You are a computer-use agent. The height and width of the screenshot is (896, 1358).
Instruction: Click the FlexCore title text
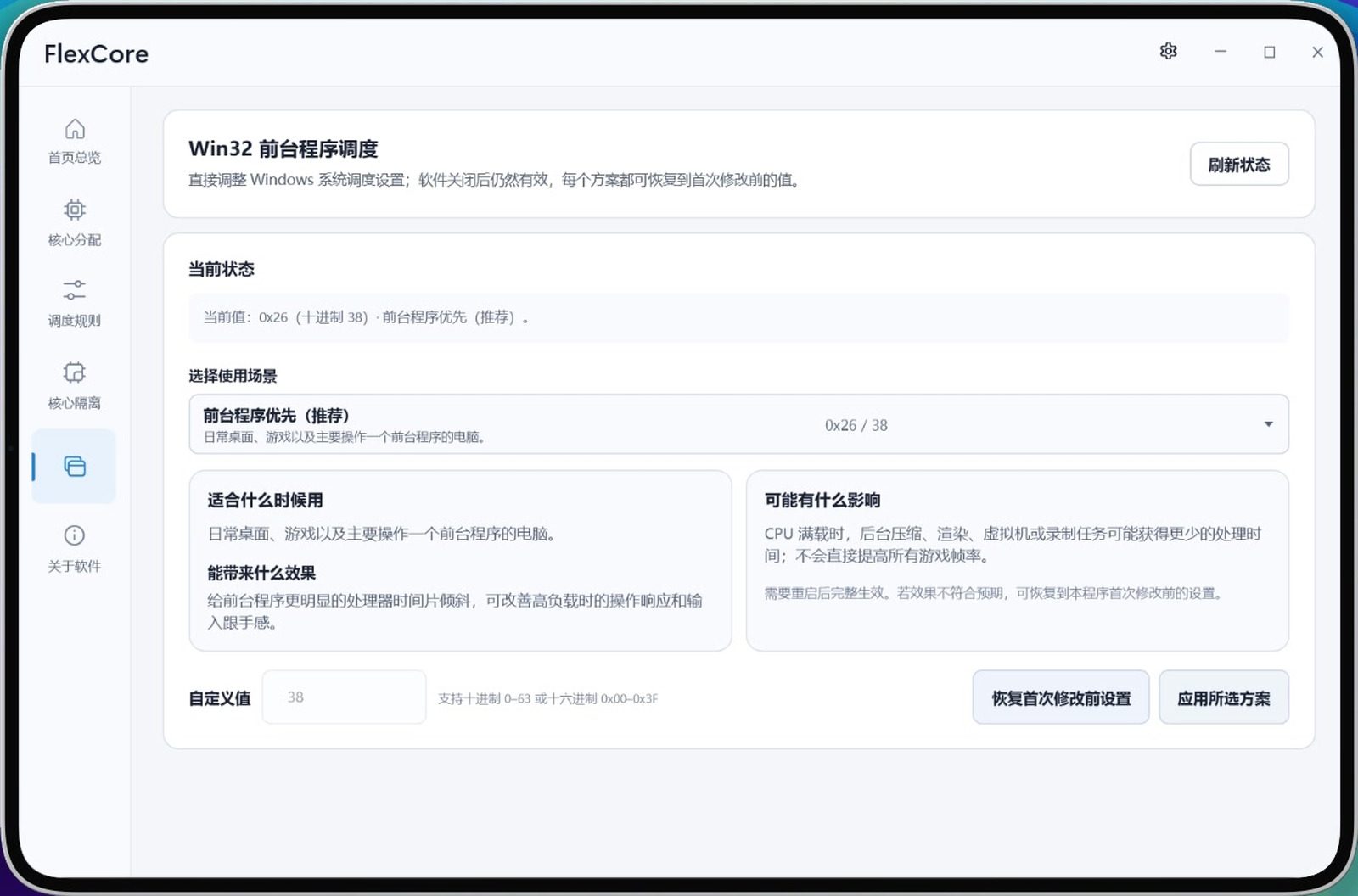(x=96, y=53)
